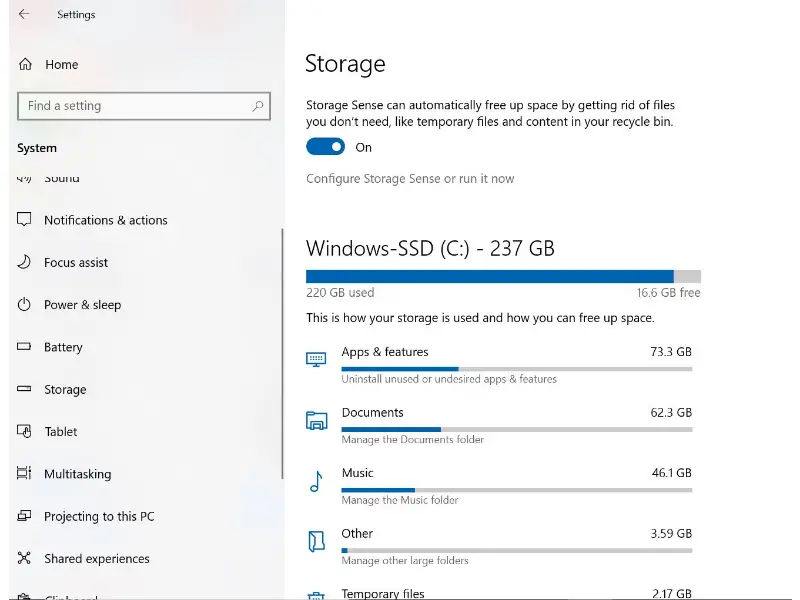Click the Documents usage bar
This screenshot has height=600, width=800.
pos(517,430)
